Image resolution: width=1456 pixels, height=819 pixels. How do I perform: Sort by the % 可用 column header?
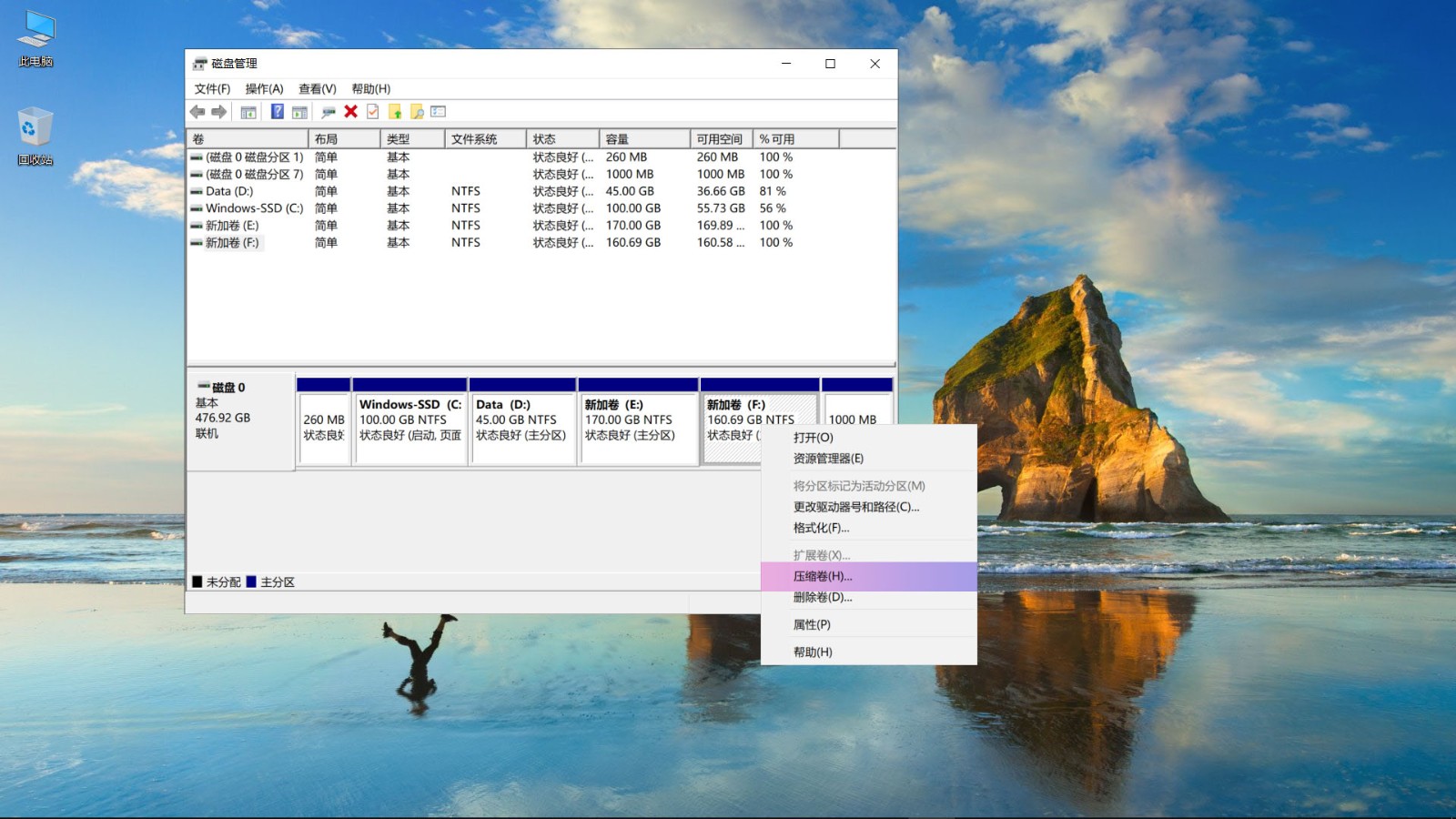coord(796,139)
